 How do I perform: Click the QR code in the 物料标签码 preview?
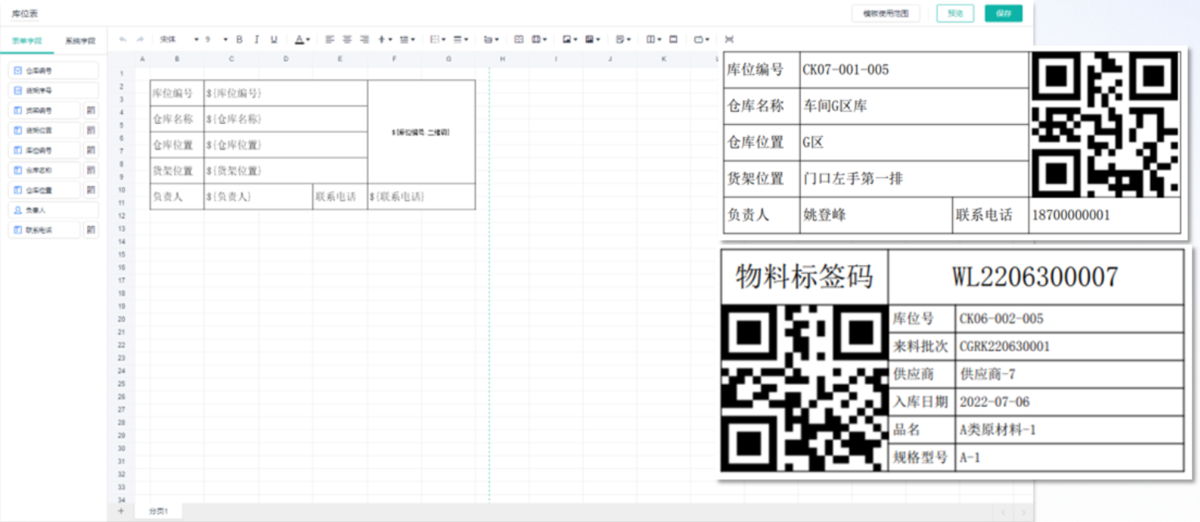pyautogui.click(x=804, y=388)
